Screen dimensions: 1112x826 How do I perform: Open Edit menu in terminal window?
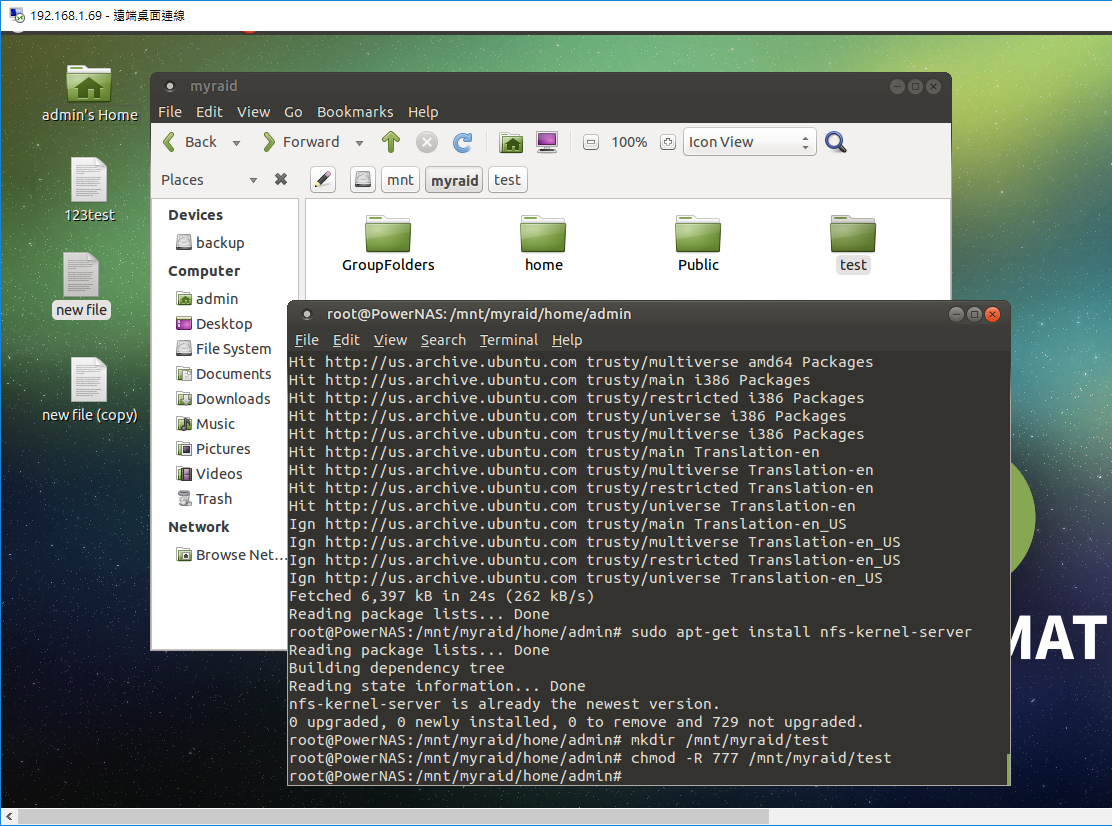pyautogui.click(x=346, y=340)
